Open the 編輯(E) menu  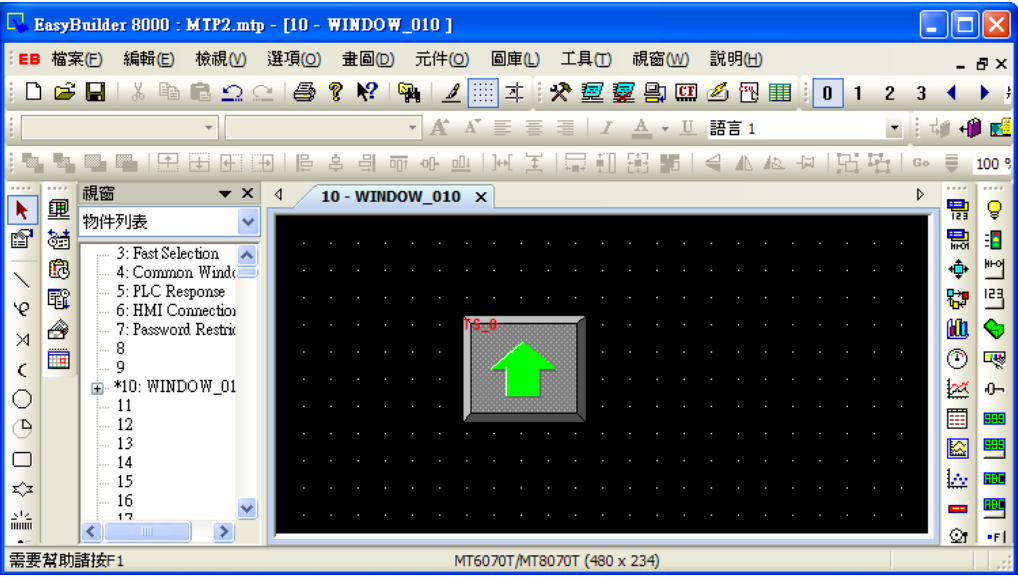(x=149, y=59)
